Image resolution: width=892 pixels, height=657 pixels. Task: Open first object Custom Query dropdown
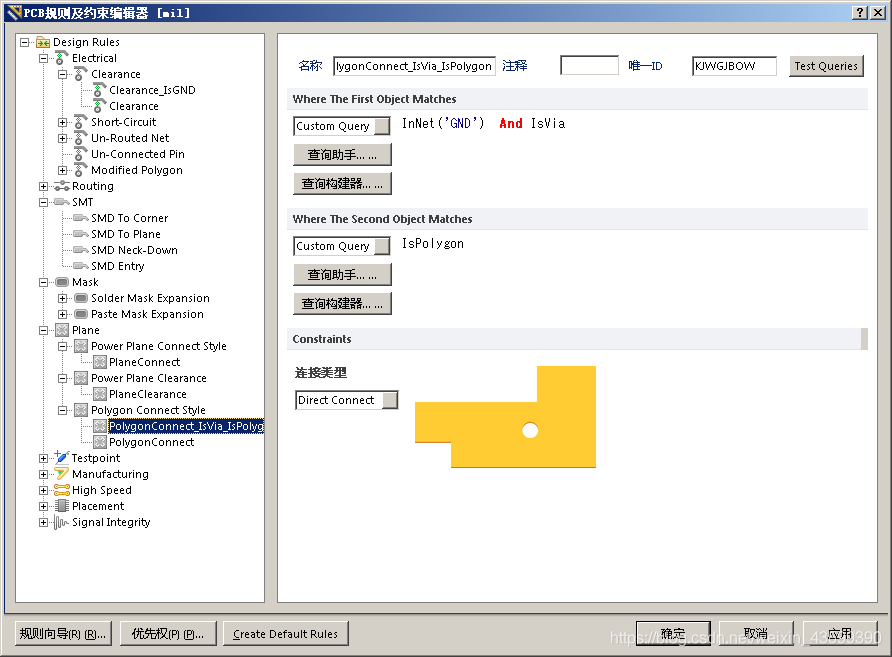click(x=381, y=126)
